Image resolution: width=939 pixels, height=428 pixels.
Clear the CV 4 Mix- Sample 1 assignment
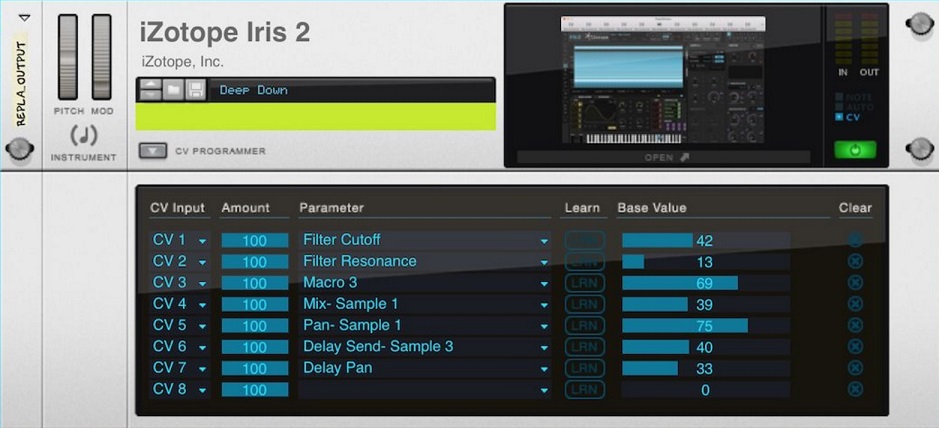point(855,304)
